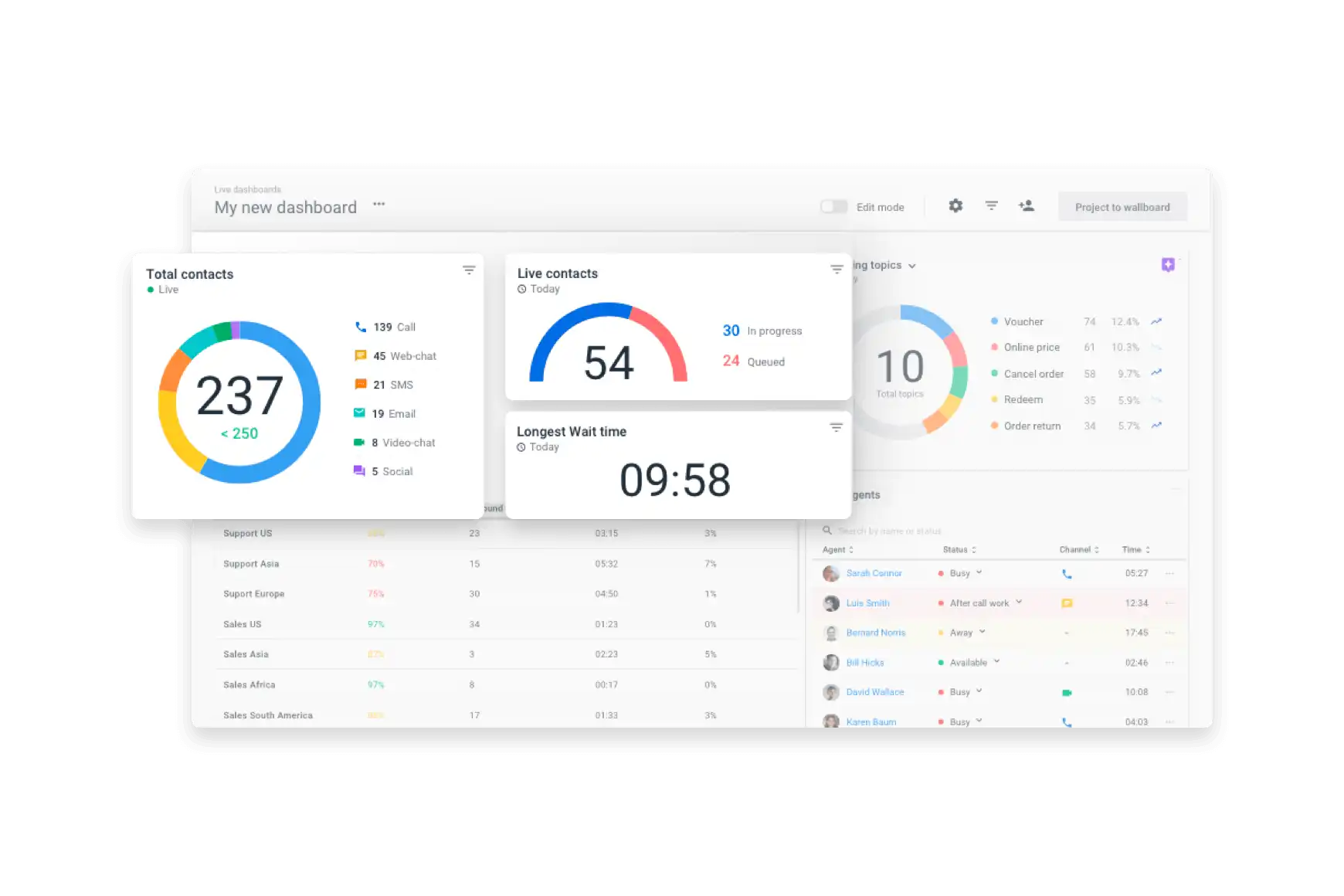Image resolution: width=1344 pixels, height=896 pixels.
Task: Open David Wallace agent profile link
Action: (x=874, y=692)
